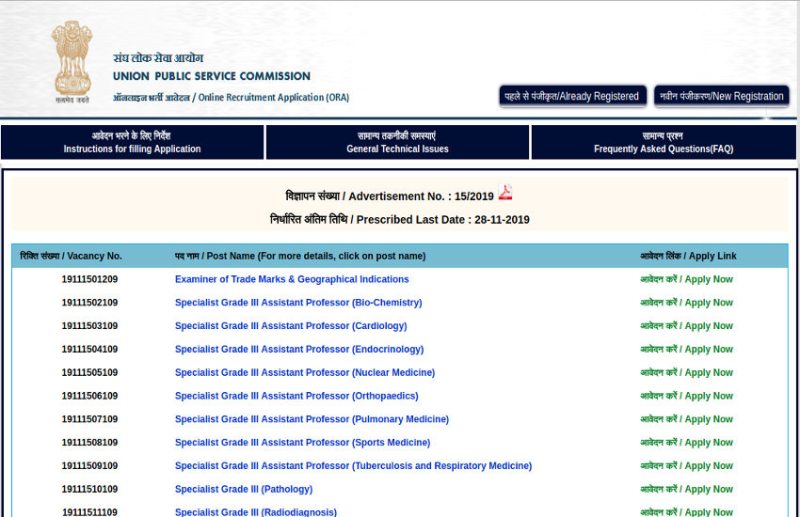Select vacancy number 19111505109
800x517 pixels.
tap(90, 373)
